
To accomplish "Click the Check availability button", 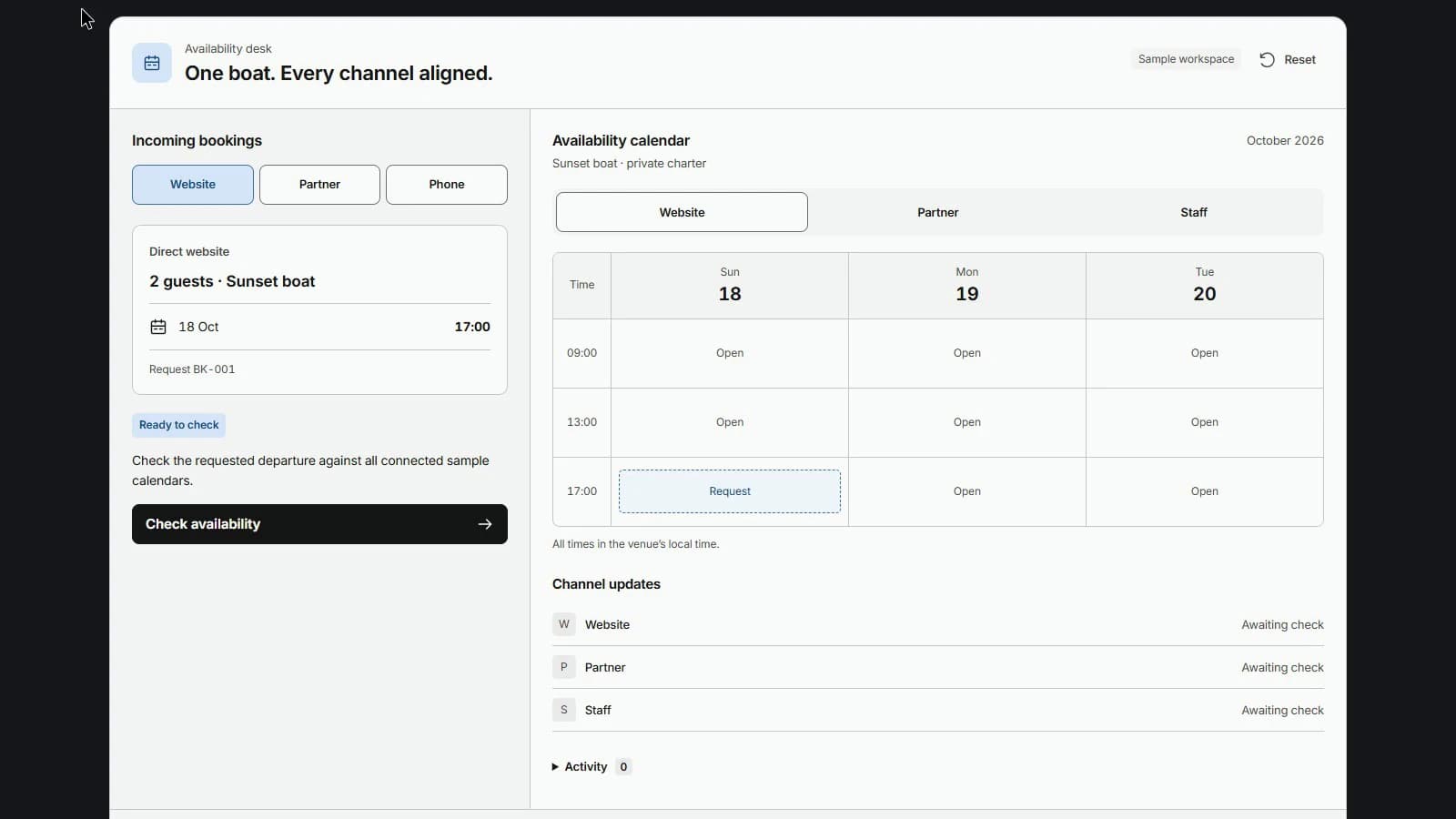I will (x=319, y=524).
